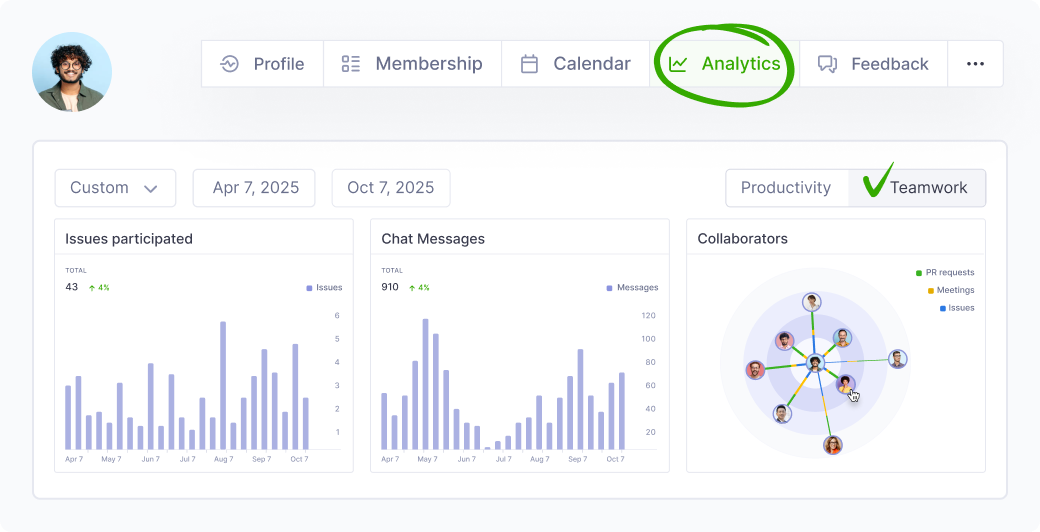Click the Calendar tab icon
Image resolution: width=1040 pixels, height=532 pixels.
tap(529, 64)
